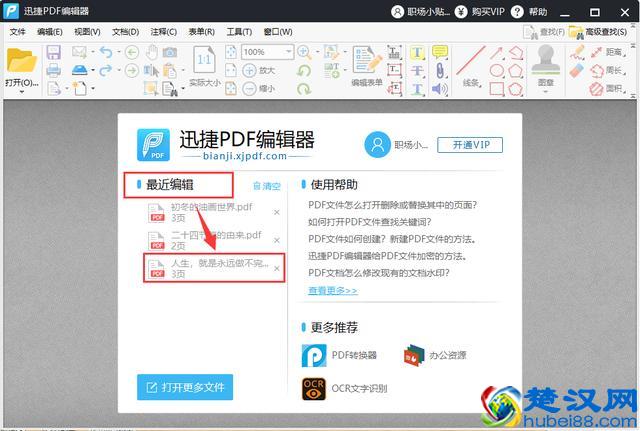Screen dimensions: 640x431
Task: Select the Hand tool
Action: (x=152, y=52)
